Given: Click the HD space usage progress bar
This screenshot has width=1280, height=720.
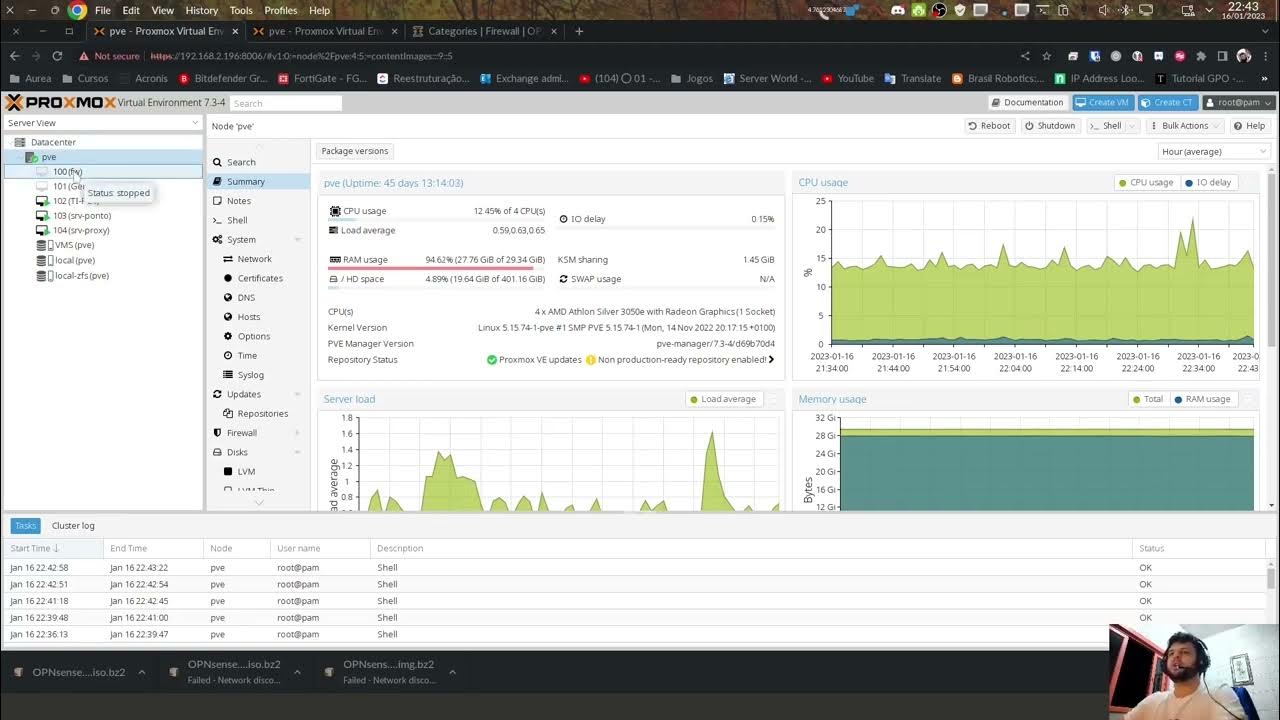Looking at the screenshot, I should click(437, 288).
